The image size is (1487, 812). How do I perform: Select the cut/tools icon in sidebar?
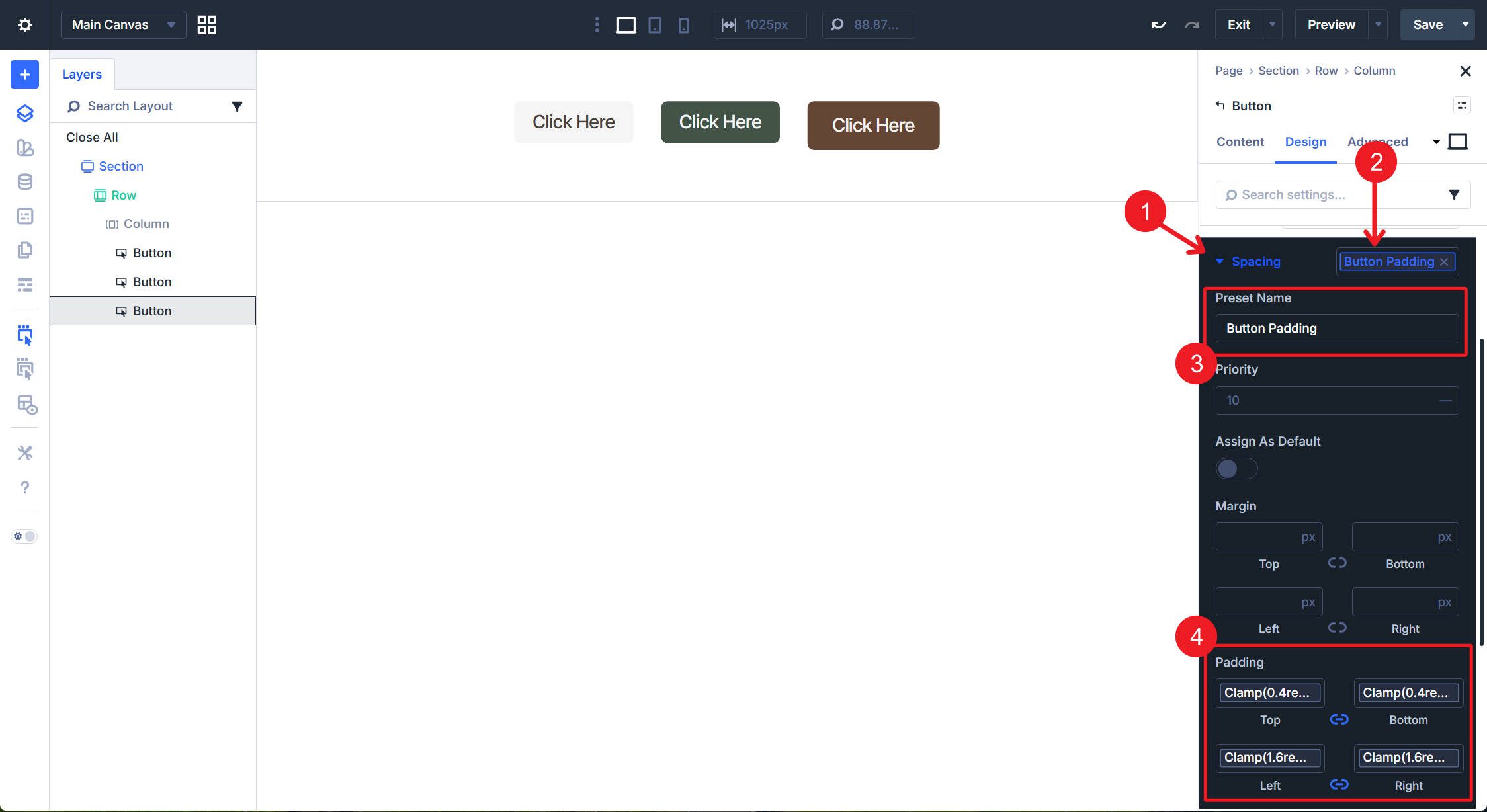[x=24, y=452]
